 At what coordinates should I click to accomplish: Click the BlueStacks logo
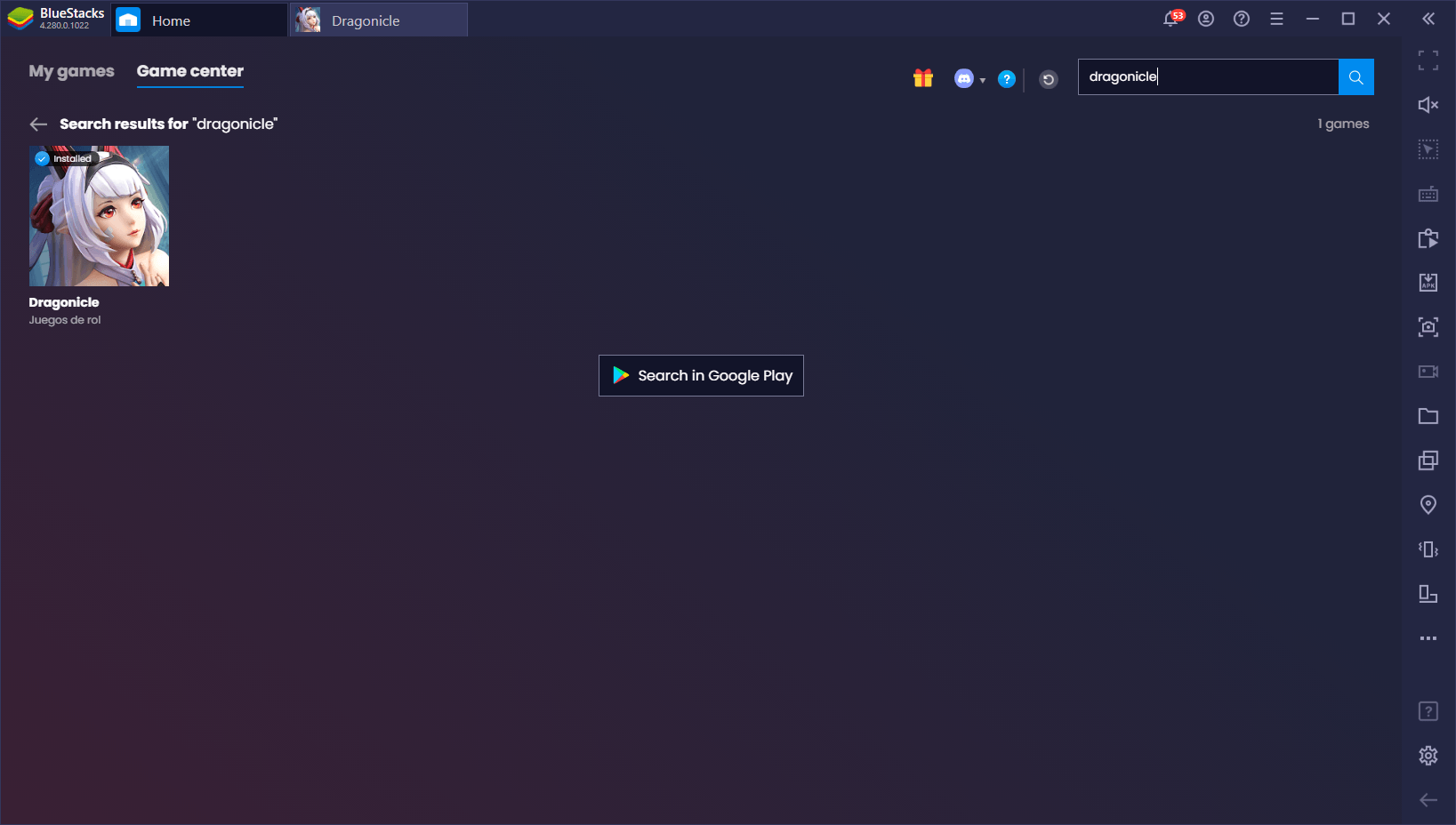click(x=20, y=19)
